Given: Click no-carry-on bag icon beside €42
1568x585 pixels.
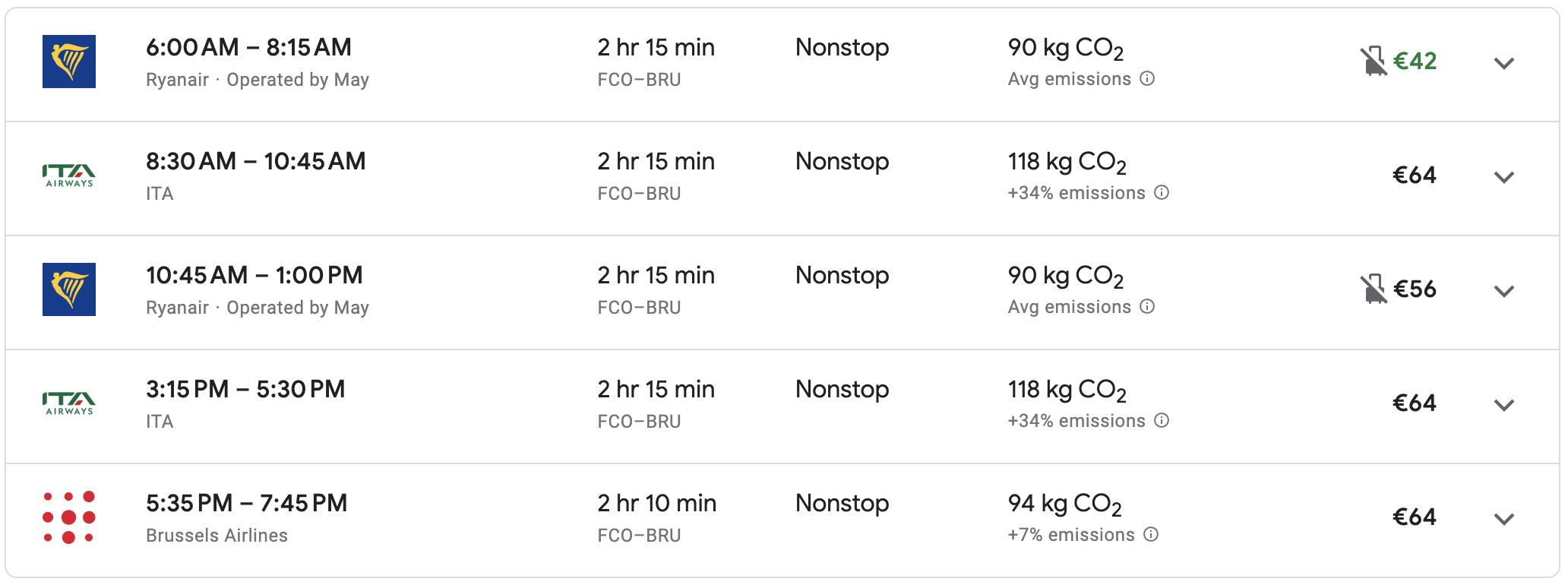Looking at the screenshot, I should [x=1373, y=62].
